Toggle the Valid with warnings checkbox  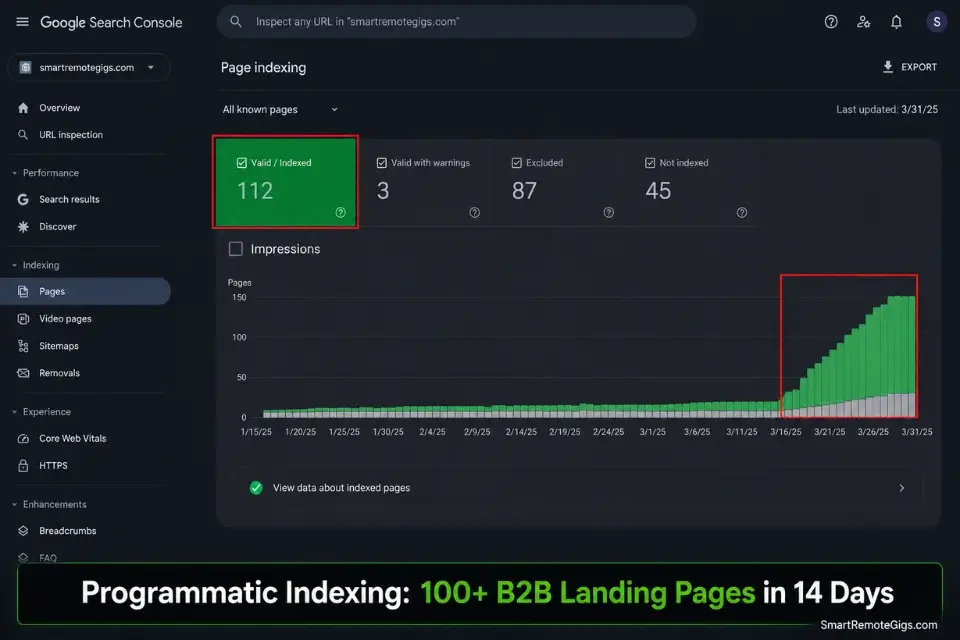point(382,163)
